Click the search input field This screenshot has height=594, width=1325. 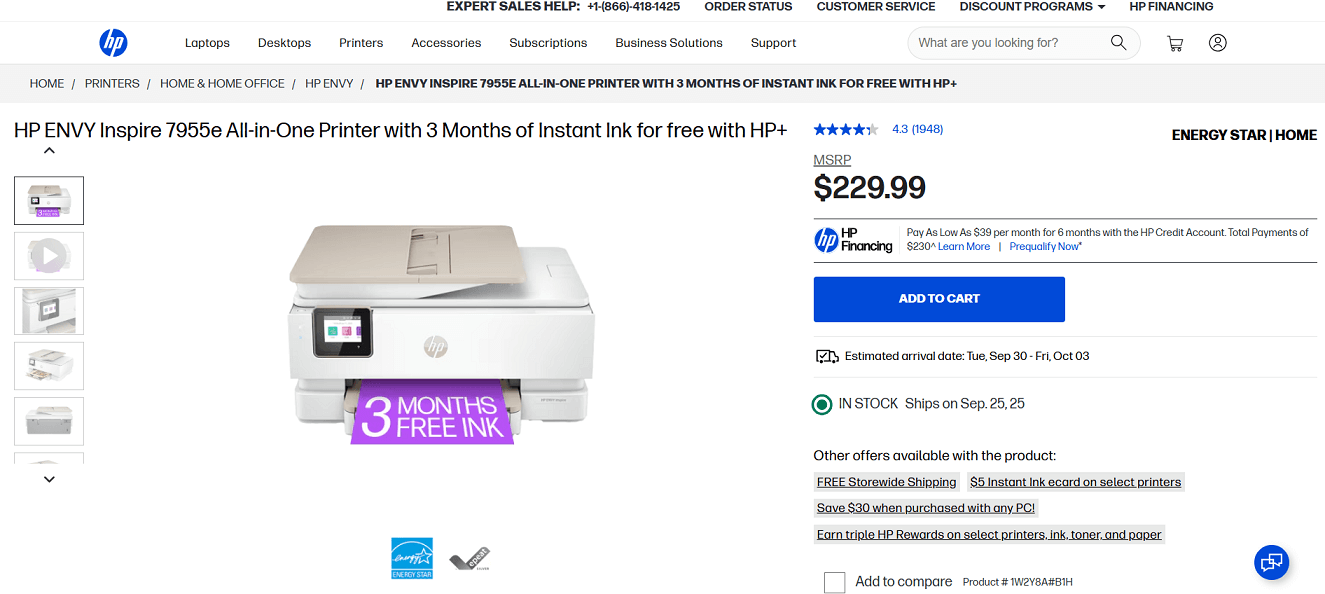click(x=1005, y=42)
